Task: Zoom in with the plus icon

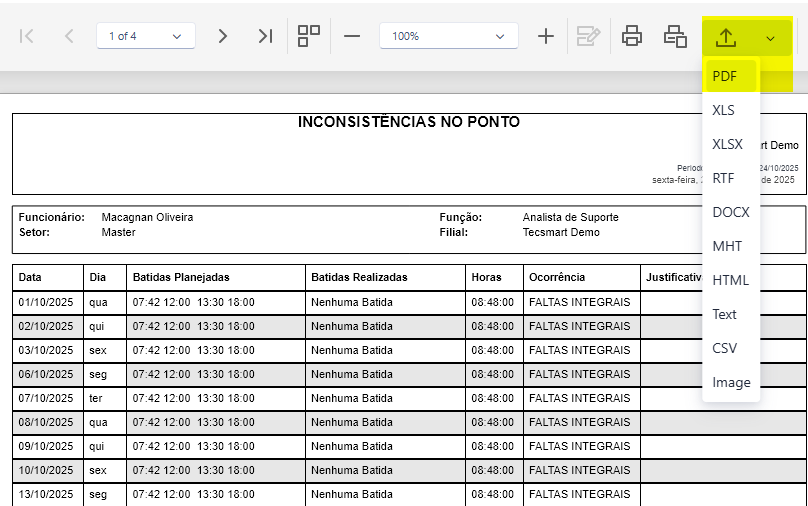Action: point(545,36)
